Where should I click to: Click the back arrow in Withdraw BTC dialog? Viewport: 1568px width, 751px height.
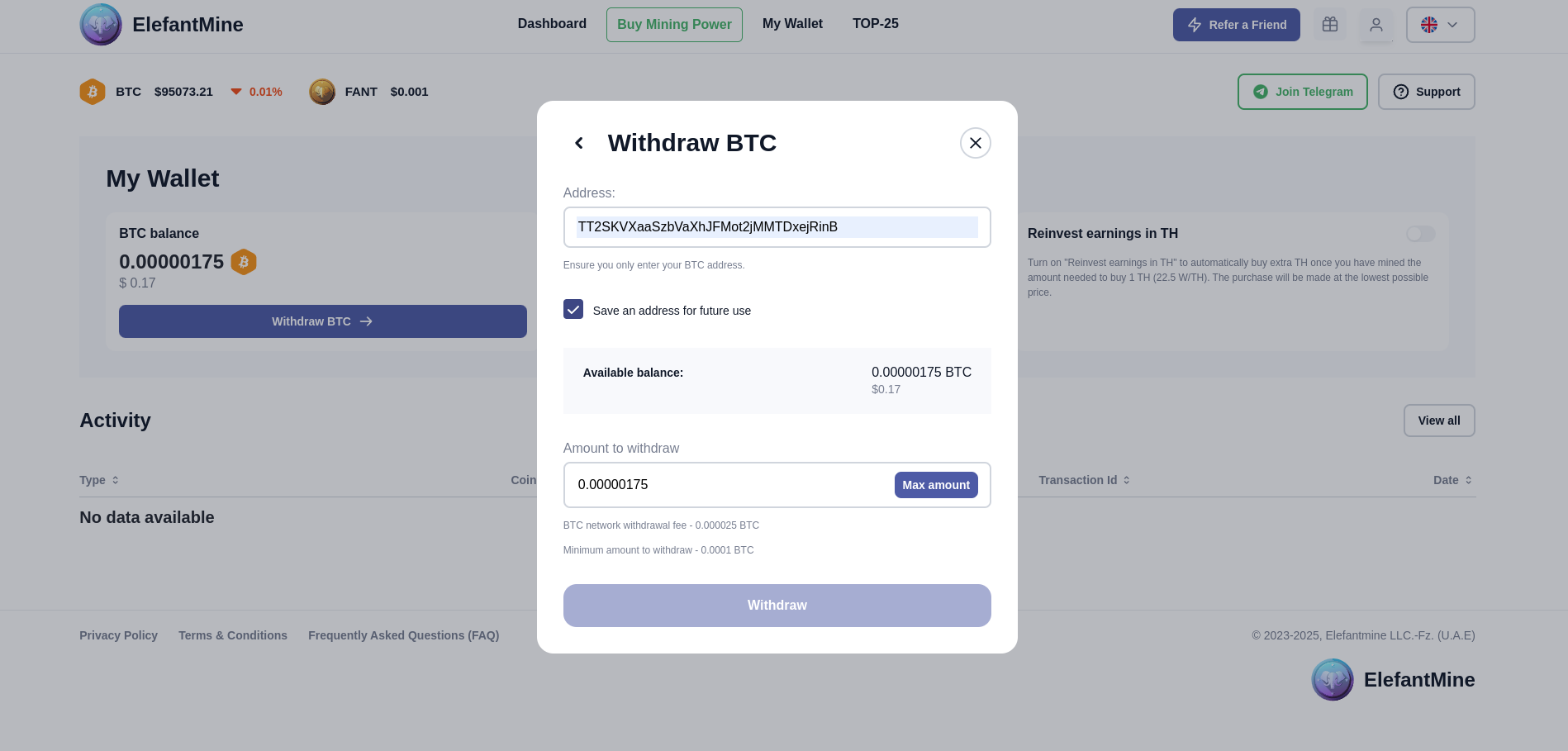pyautogui.click(x=579, y=143)
